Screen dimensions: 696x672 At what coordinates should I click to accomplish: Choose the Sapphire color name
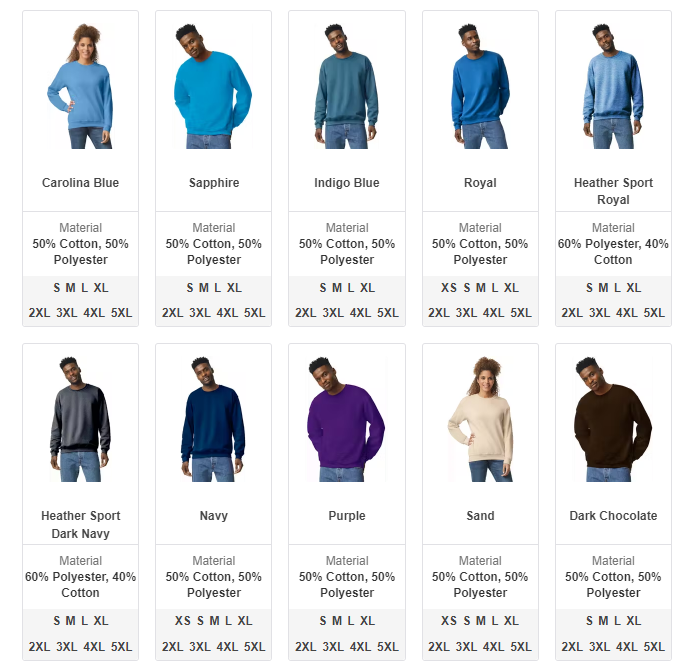[x=214, y=182]
